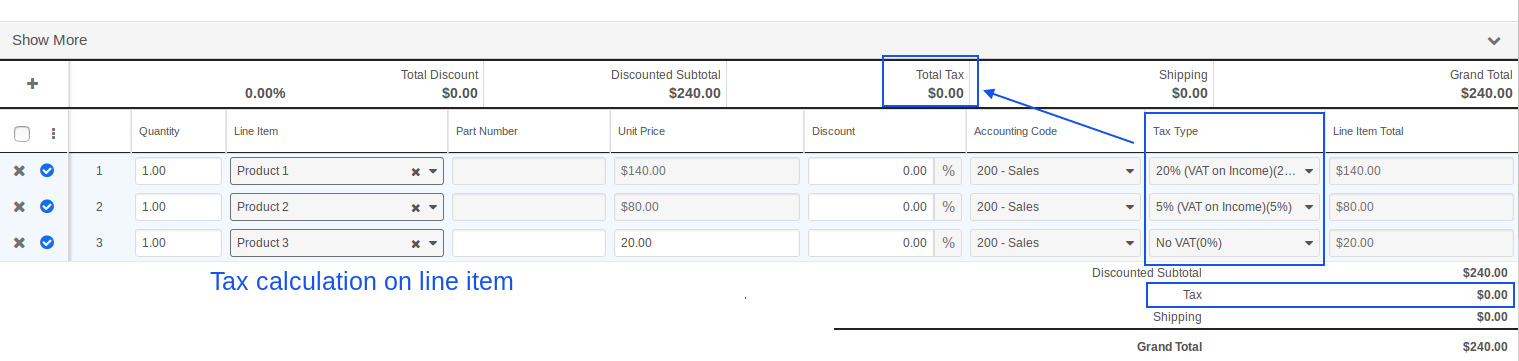Click the Show More bar label
Viewport: 1519px width, 361px height.
[50, 40]
